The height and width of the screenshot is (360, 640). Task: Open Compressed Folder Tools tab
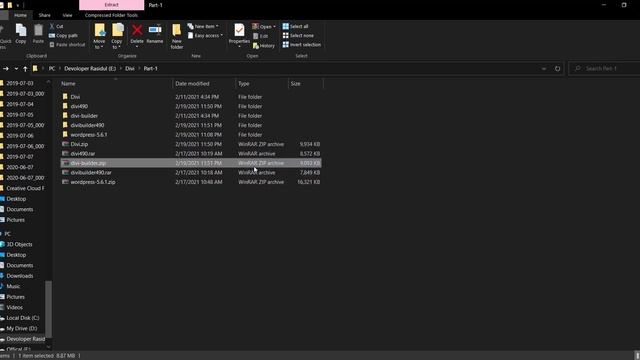point(111,15)
